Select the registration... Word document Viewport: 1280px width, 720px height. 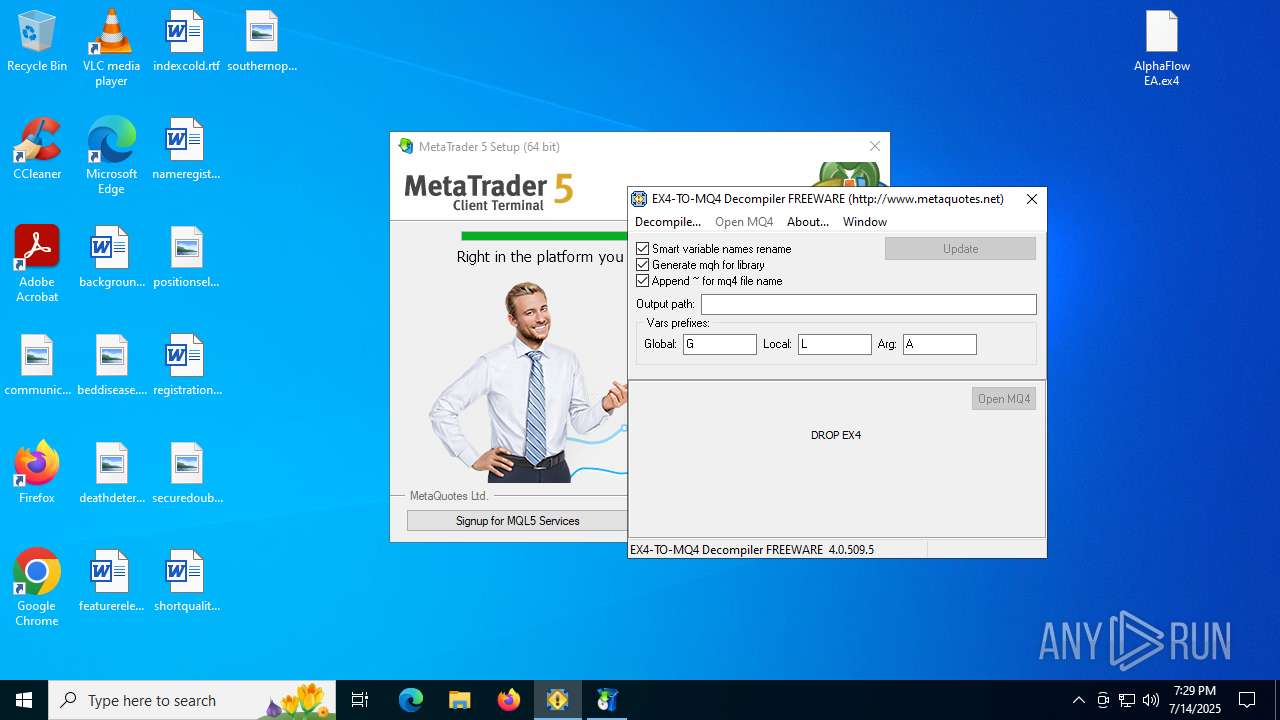click(x=186, y=366)
